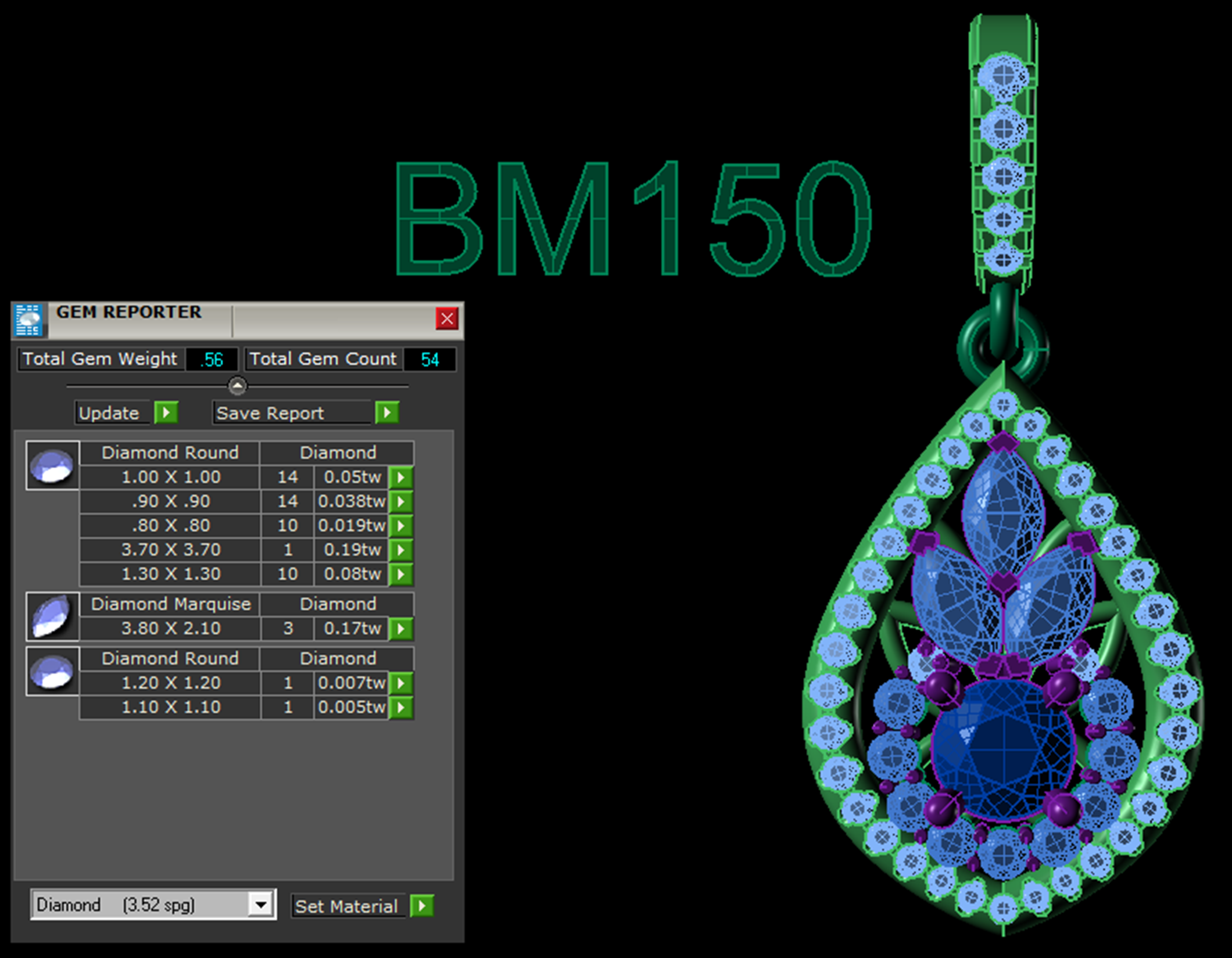Click arrow for 1.10 X 1.10 row
Viewport: 1232px width, 958px height.
pos(401,708)
